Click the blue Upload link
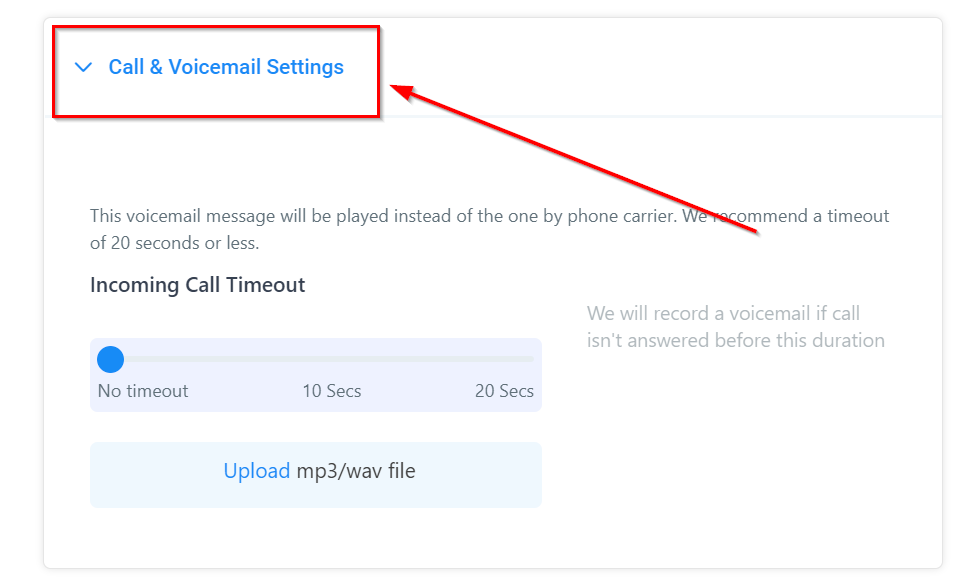The image size is (980, 586). (256, 471)
